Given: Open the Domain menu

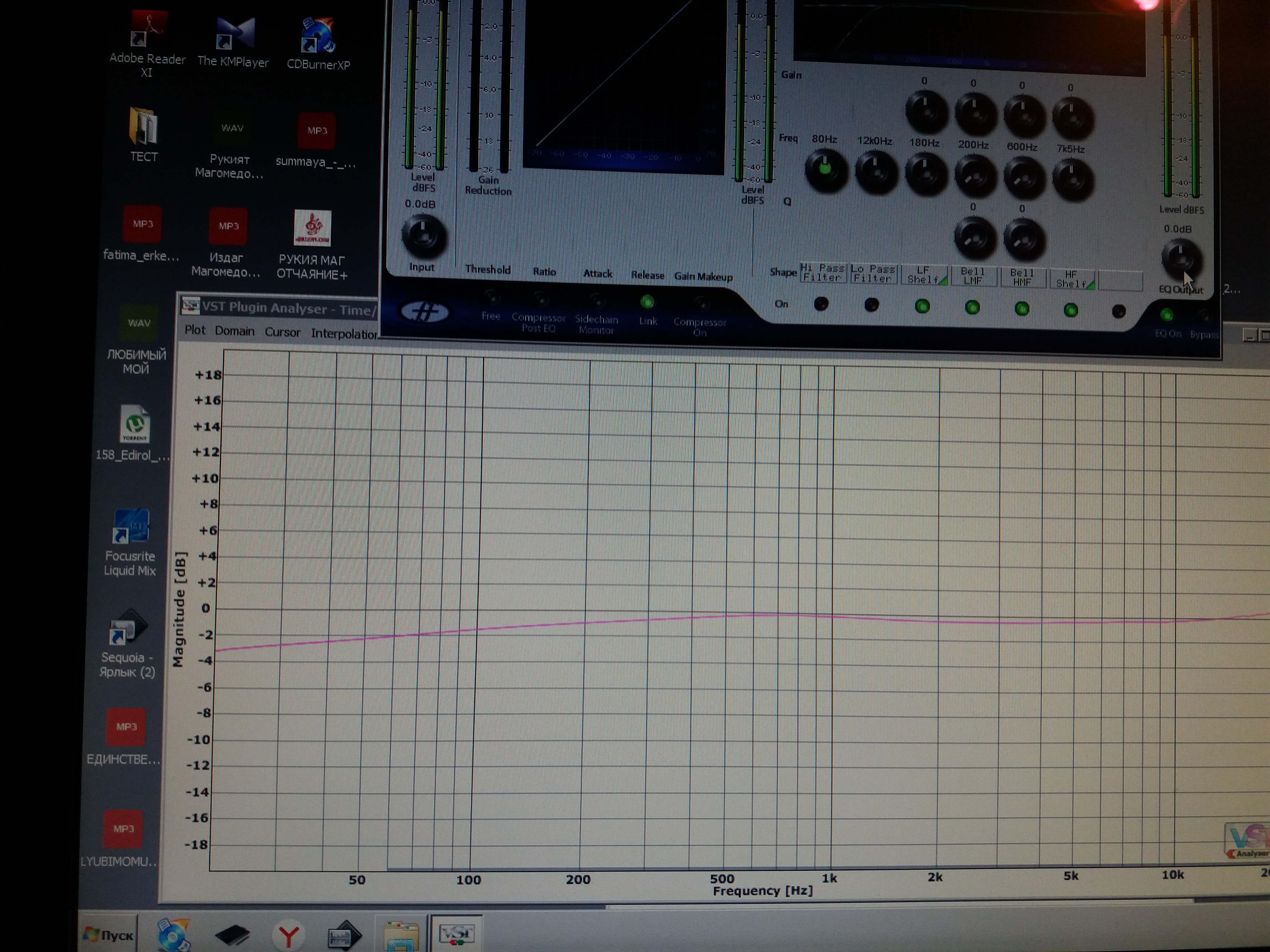Looking at the screenshot, I should tap(234, 331).
